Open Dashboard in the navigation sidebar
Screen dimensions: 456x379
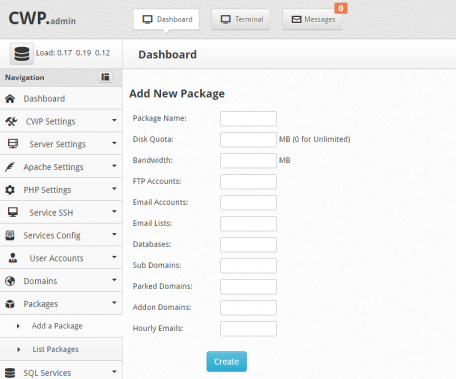tap(61, 99)
